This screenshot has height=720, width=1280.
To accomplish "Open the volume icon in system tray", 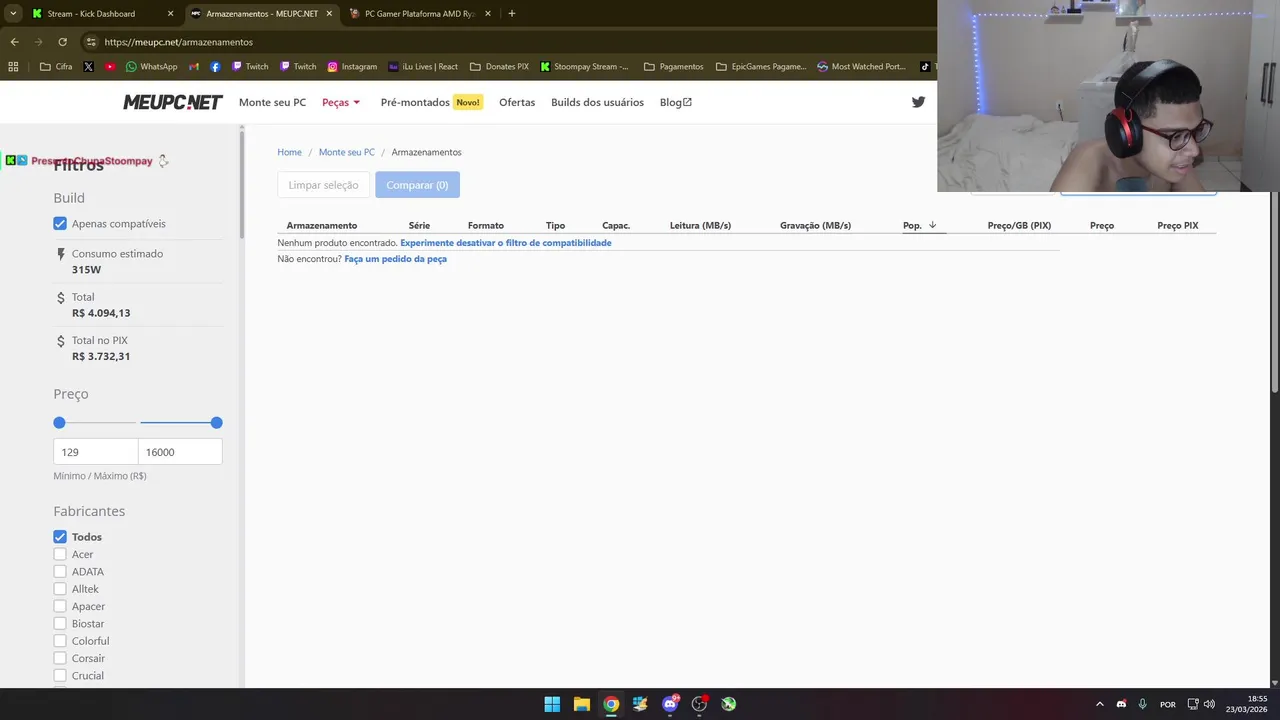I will (1209, 704).
